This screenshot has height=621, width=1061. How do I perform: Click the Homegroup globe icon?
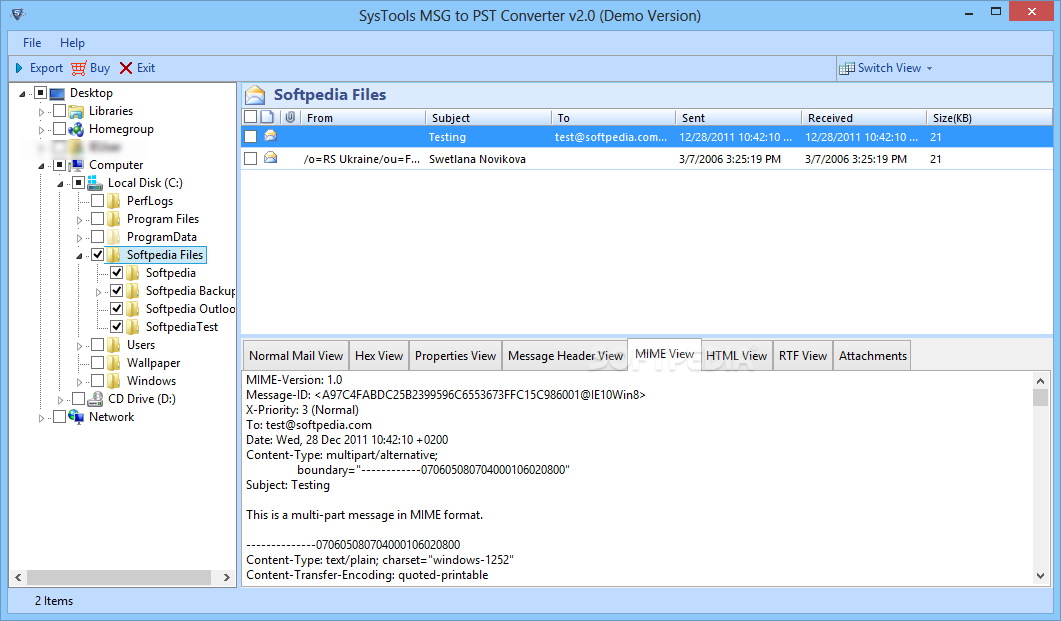click(x=76, y=129)
